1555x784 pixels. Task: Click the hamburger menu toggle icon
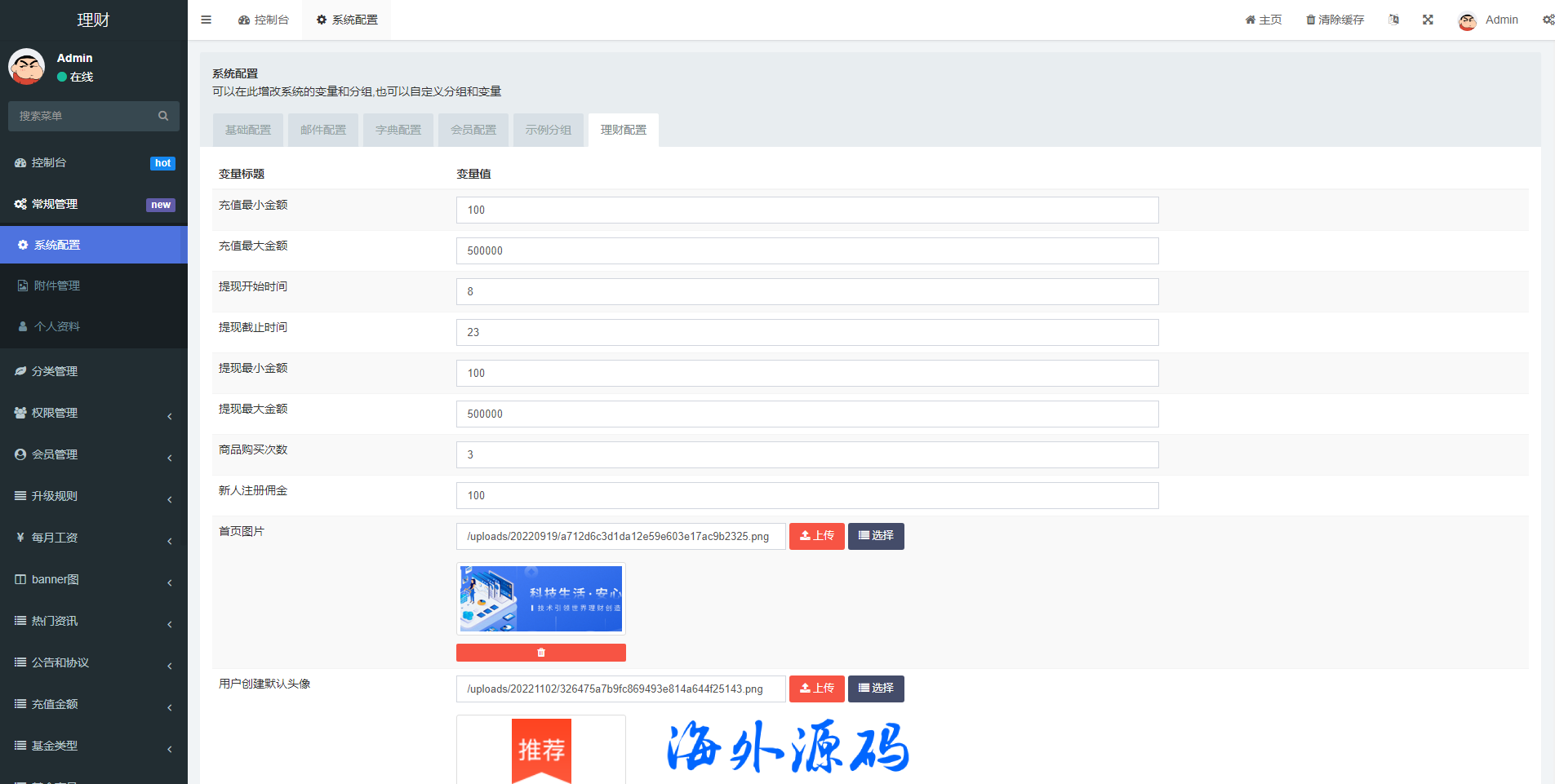point(206,20)
